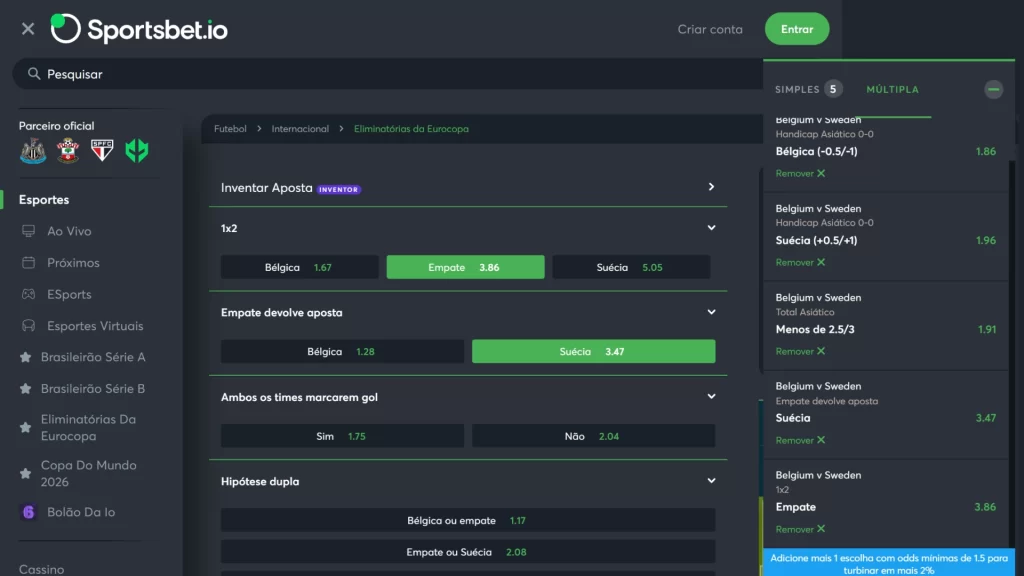Select the Esportes sidebar heading
The height and width of the screenshot is (576, 1024).
click(x=44, y=200)
